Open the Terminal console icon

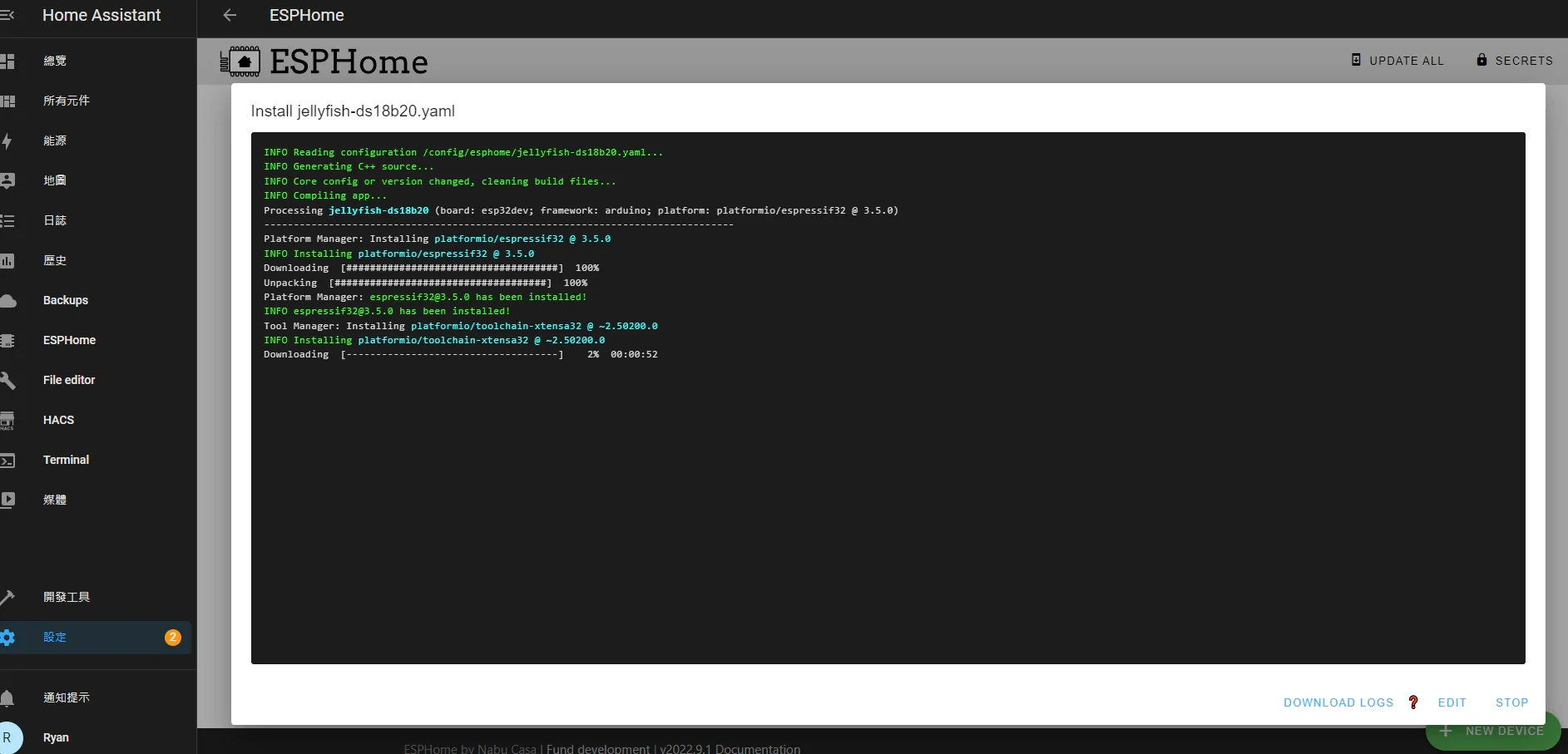point(7,460)
